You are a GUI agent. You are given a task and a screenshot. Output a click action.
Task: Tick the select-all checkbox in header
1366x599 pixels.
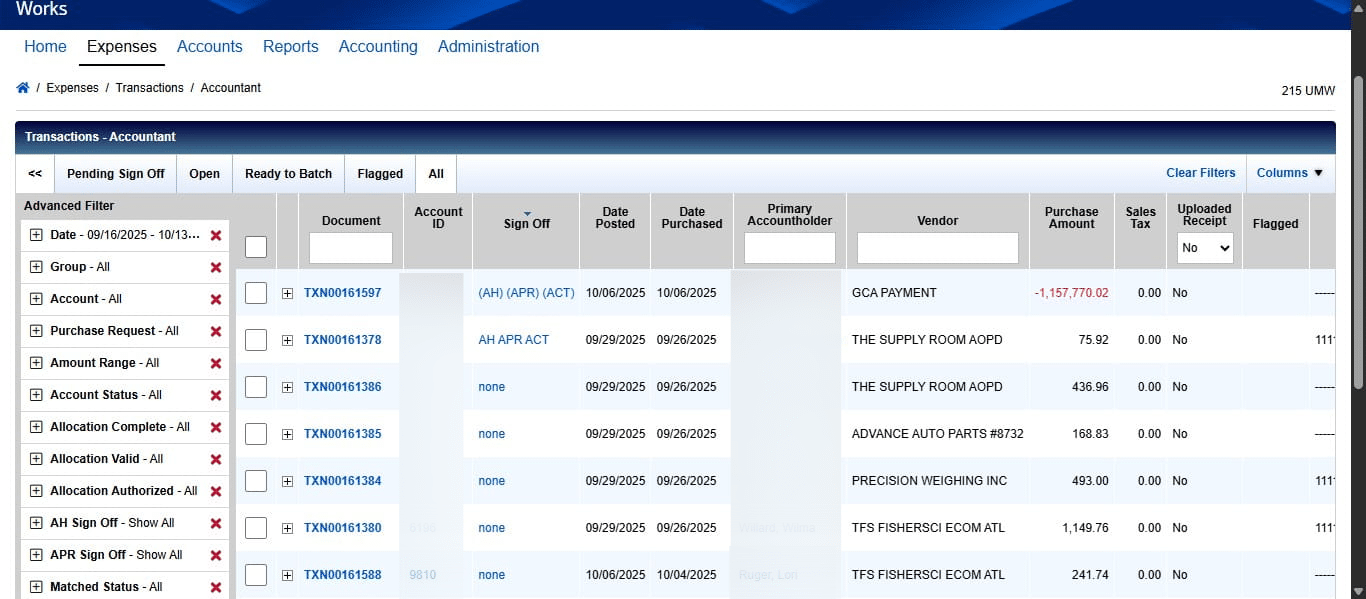[256, 246]
